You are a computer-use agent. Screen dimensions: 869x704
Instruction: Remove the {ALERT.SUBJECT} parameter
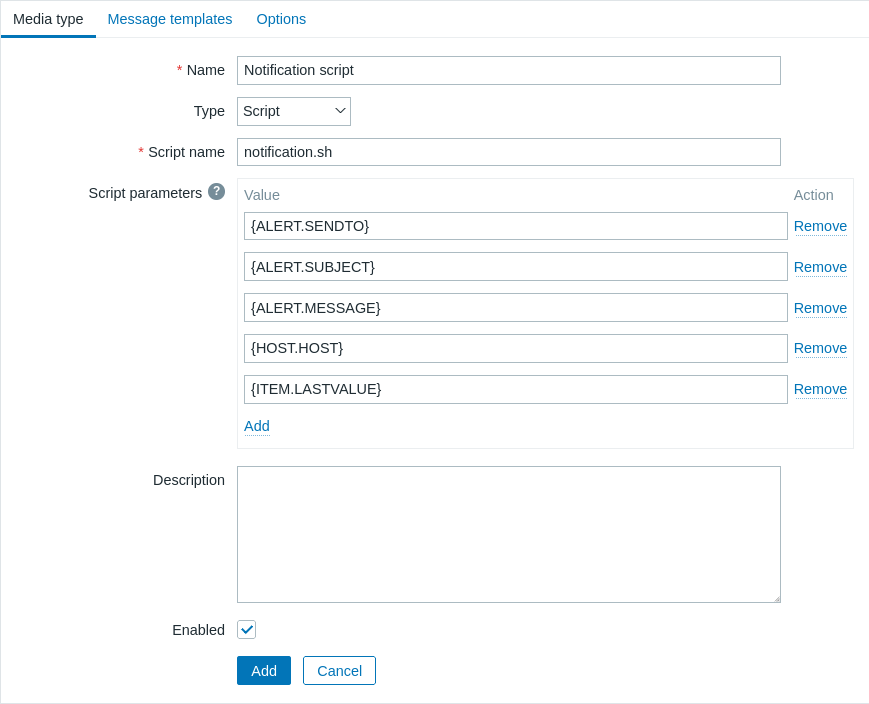pyautogui.click(x=820, y=267)
